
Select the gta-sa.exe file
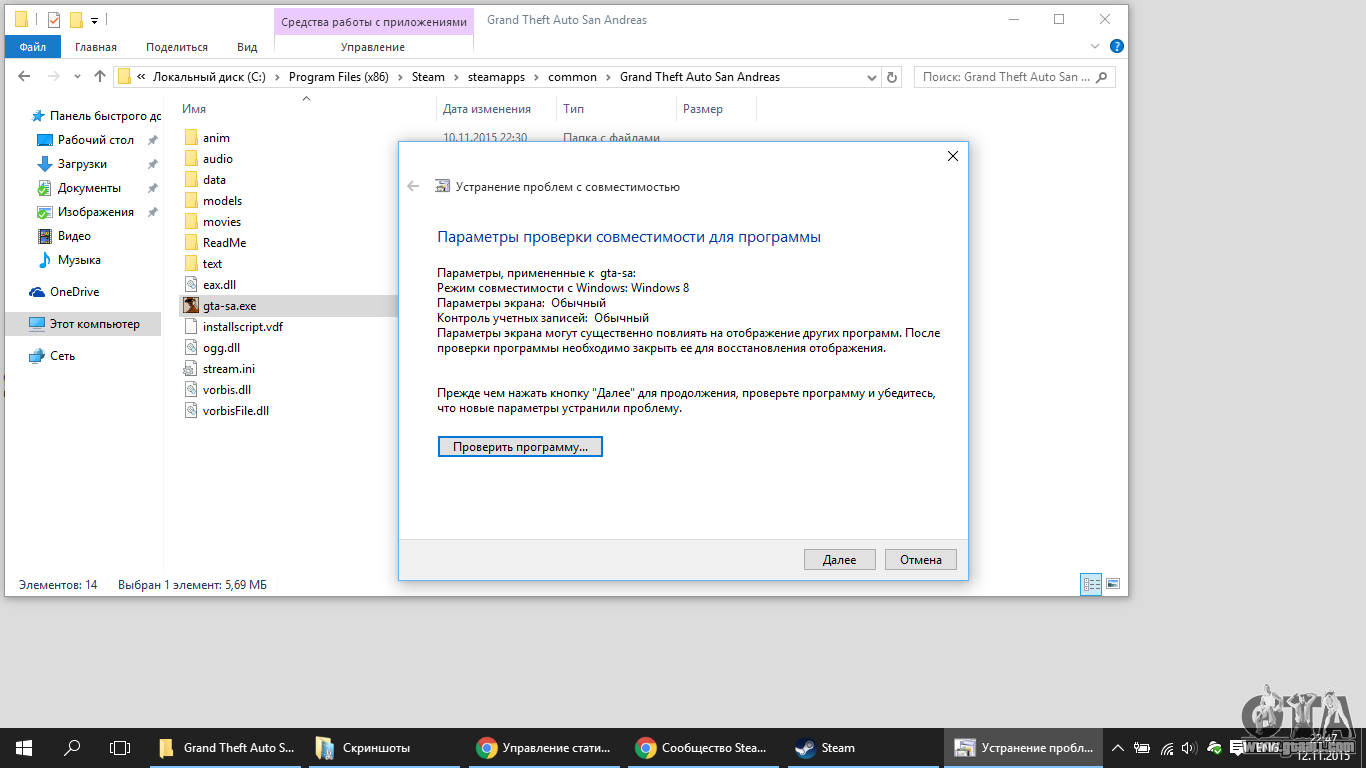[x=229, y=306]
